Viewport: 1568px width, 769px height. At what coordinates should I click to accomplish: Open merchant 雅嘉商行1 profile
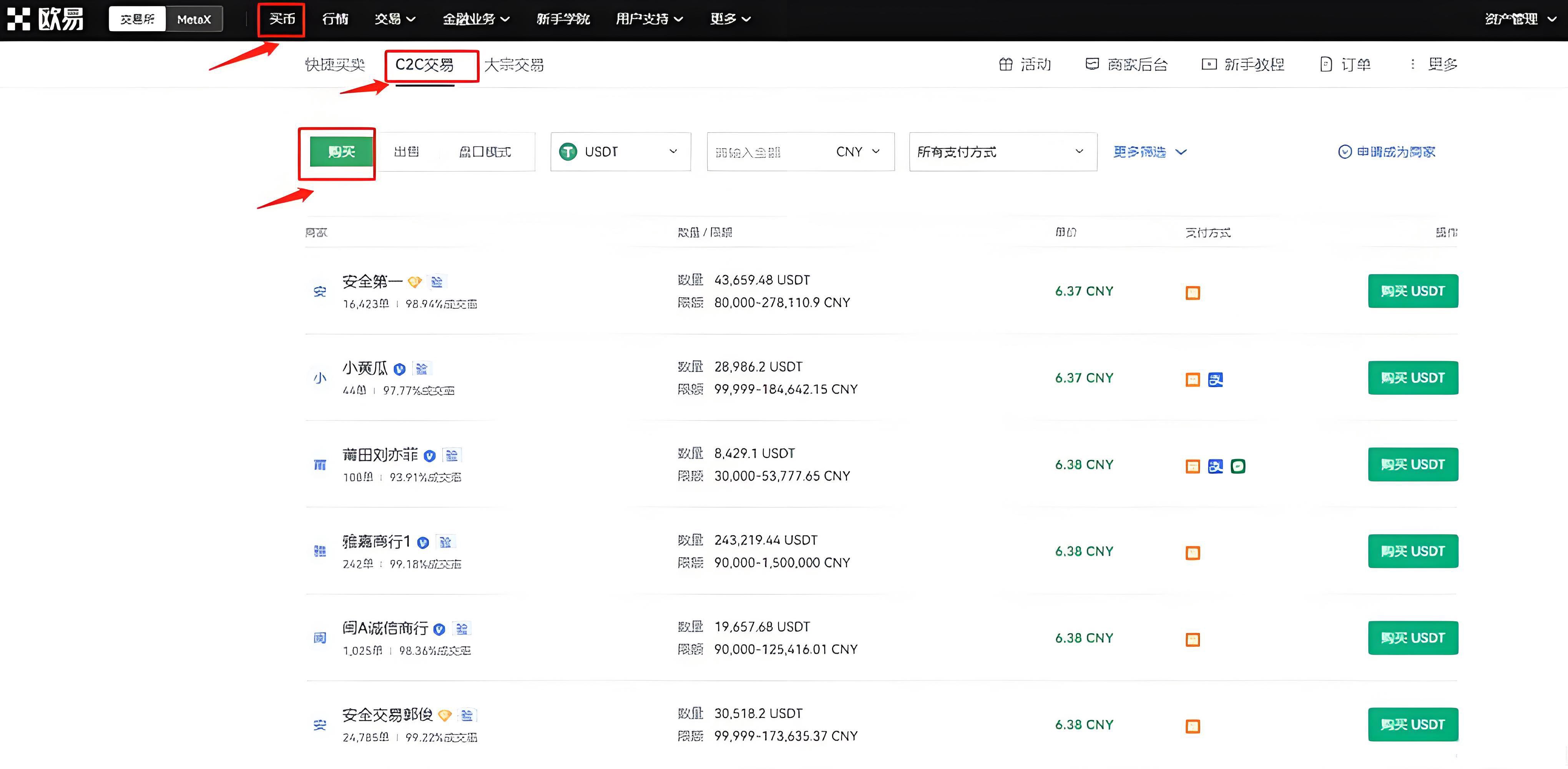click(376, 541)
